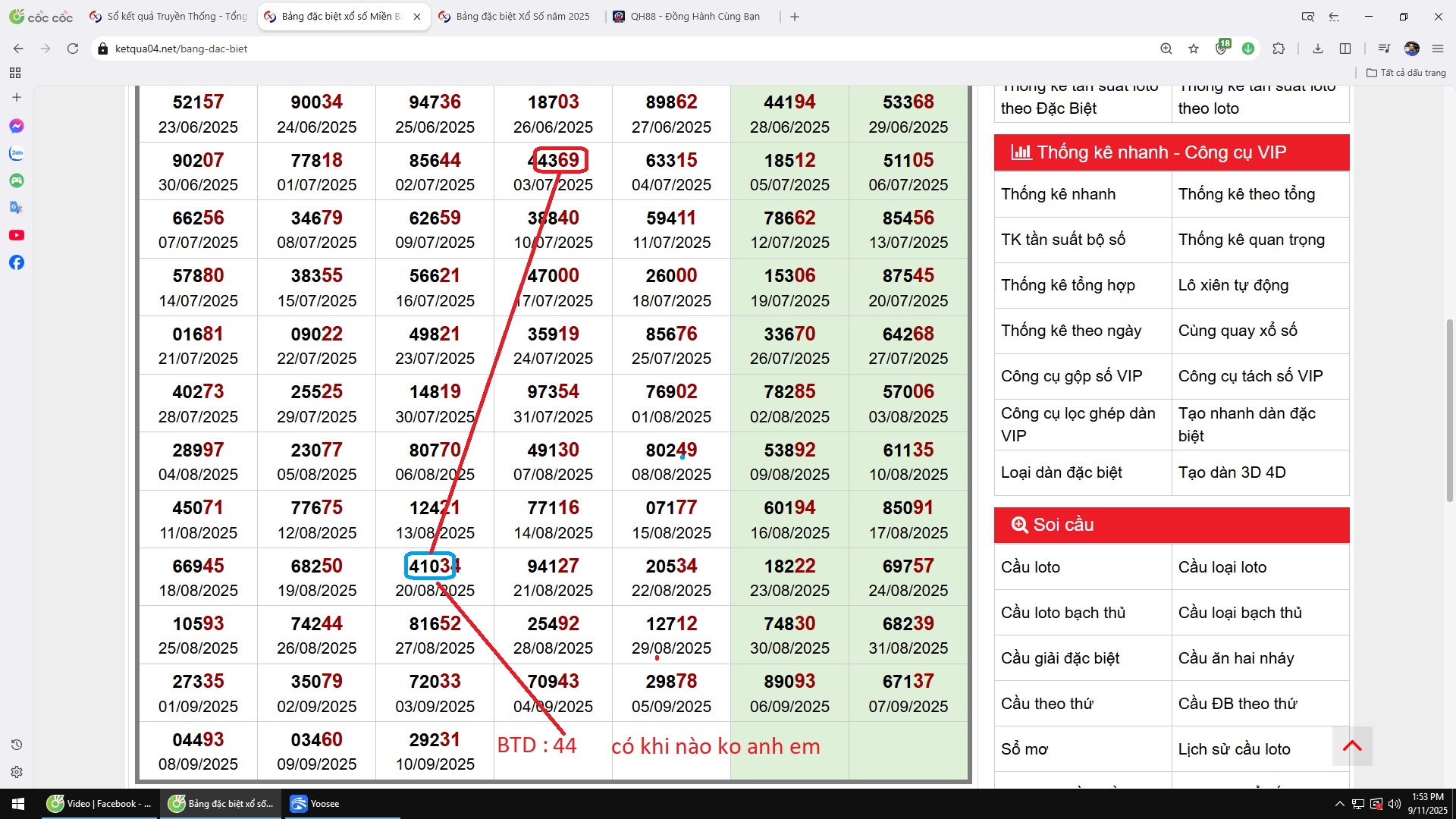Switch to the QH88 tab
Screen dimensions: 1456x819
click(x=694, y=17)
